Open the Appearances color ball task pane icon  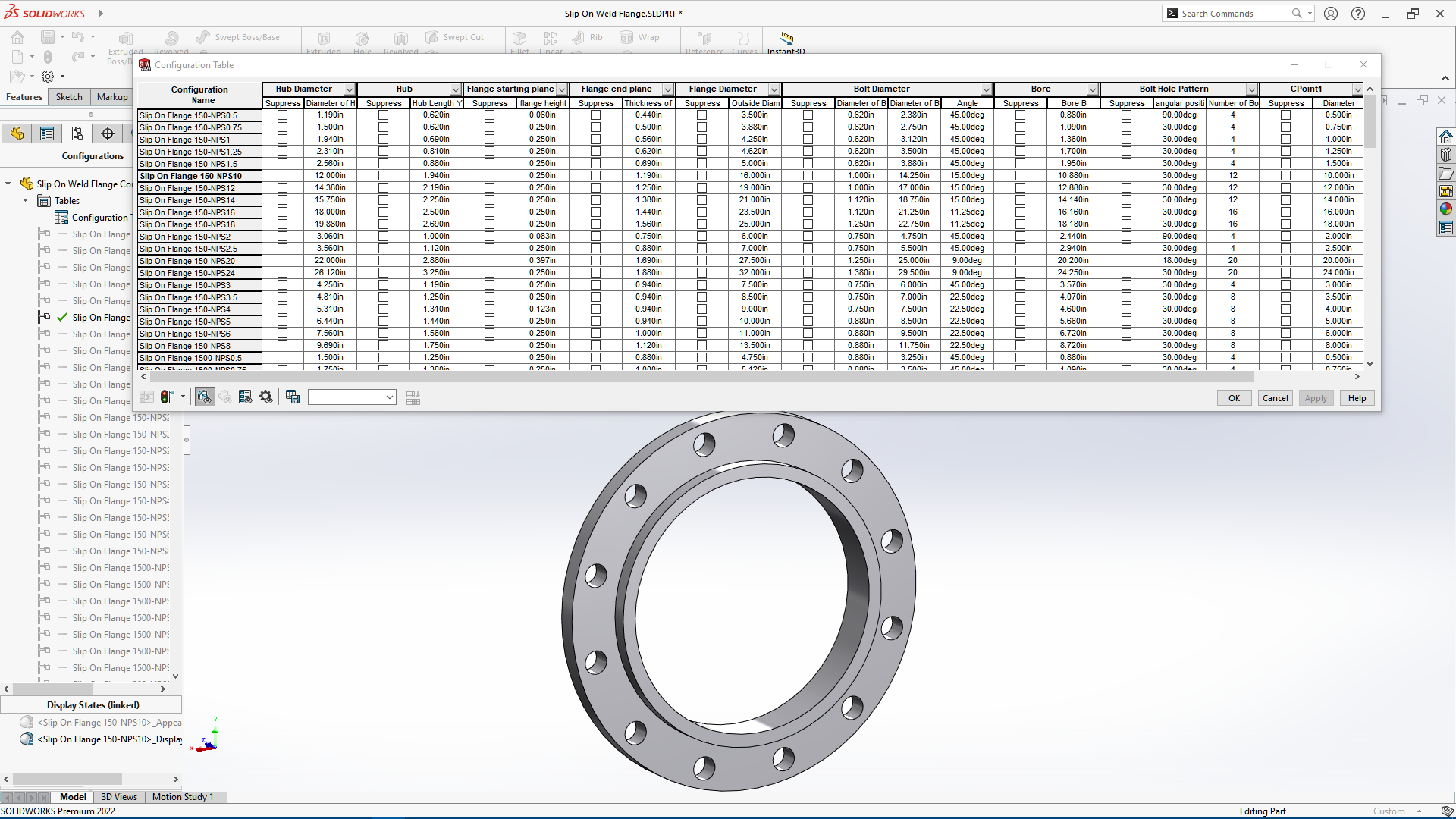click(x=1445, y=209)
